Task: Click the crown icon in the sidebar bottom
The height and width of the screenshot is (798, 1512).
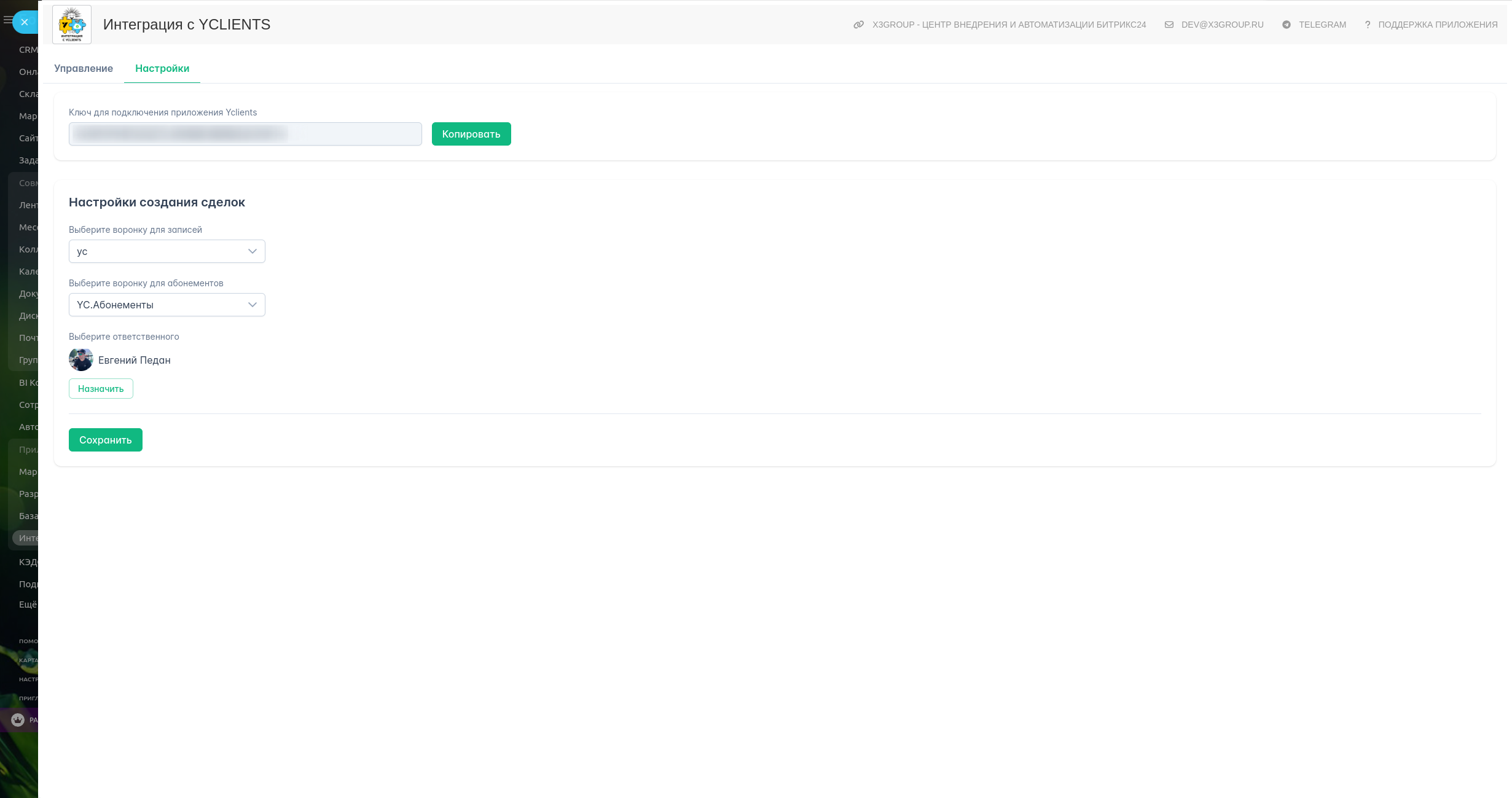Action: [18, 719]
